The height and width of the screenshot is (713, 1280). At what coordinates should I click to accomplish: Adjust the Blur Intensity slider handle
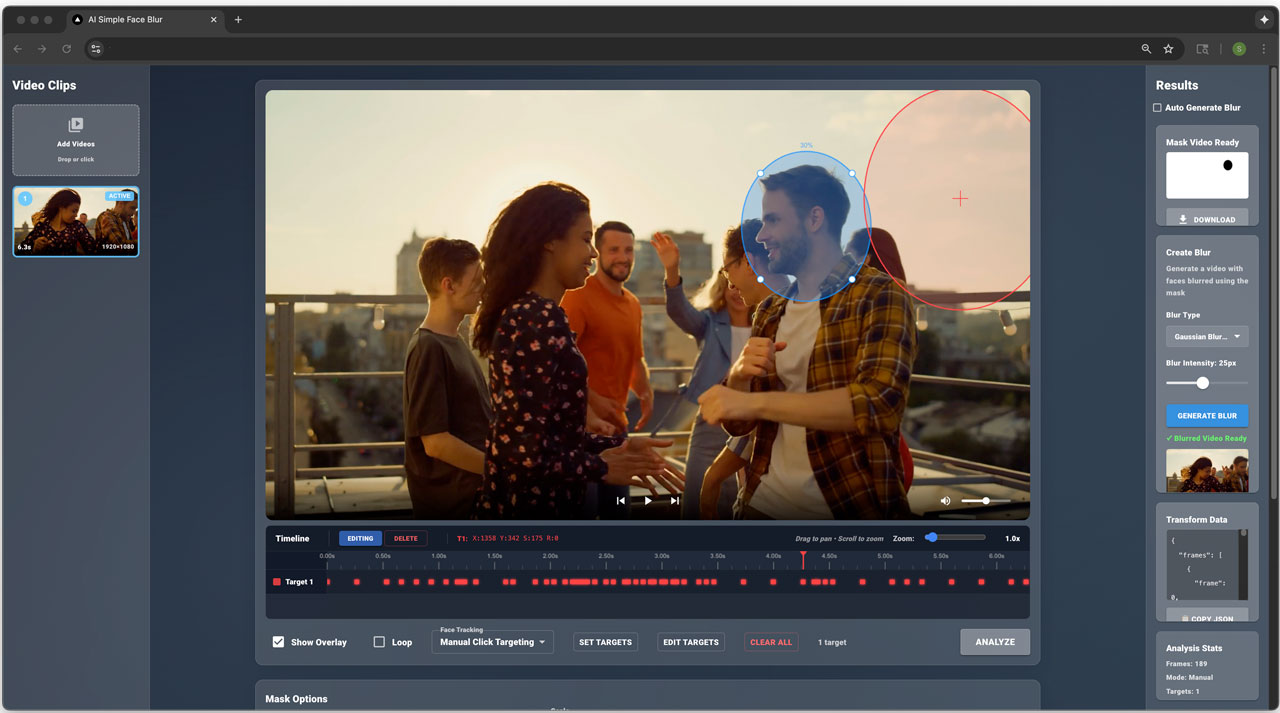coord(1203,383)
